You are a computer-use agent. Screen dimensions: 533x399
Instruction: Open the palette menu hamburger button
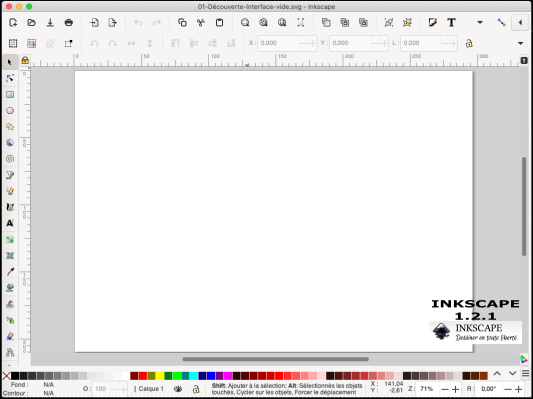(x=526, y=374)
